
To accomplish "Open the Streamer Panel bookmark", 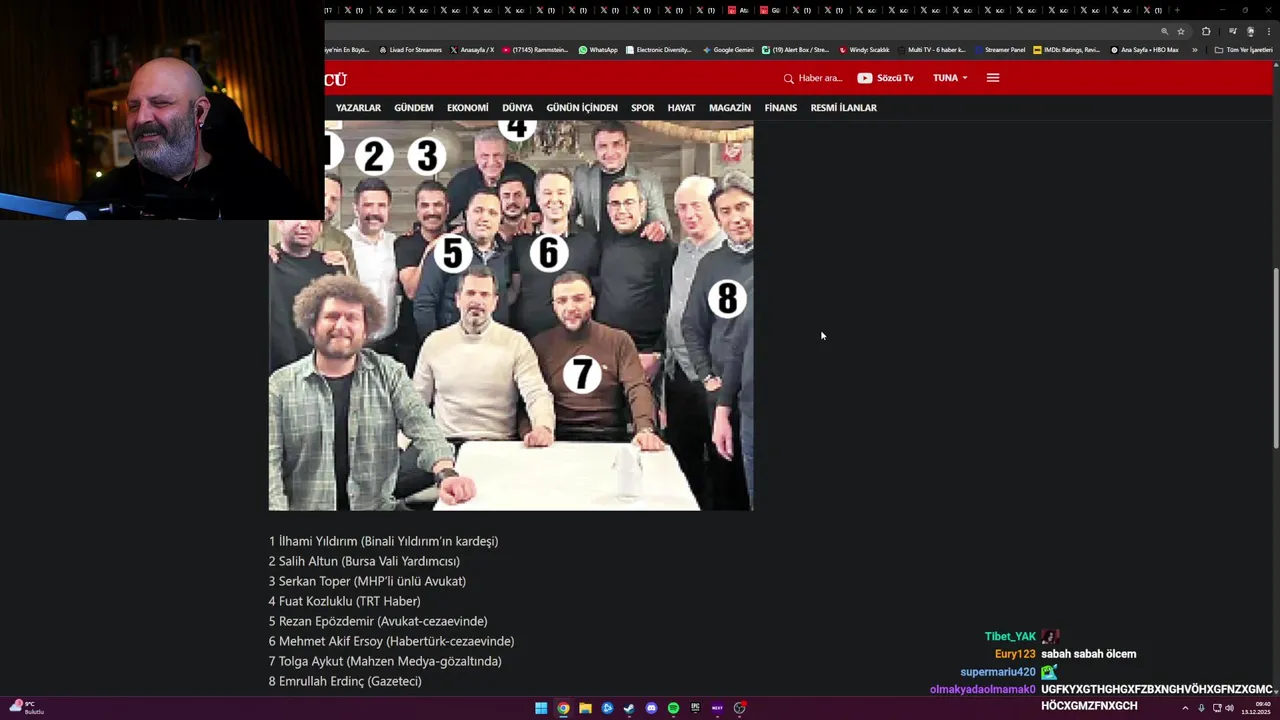I will click(1000, 50).
